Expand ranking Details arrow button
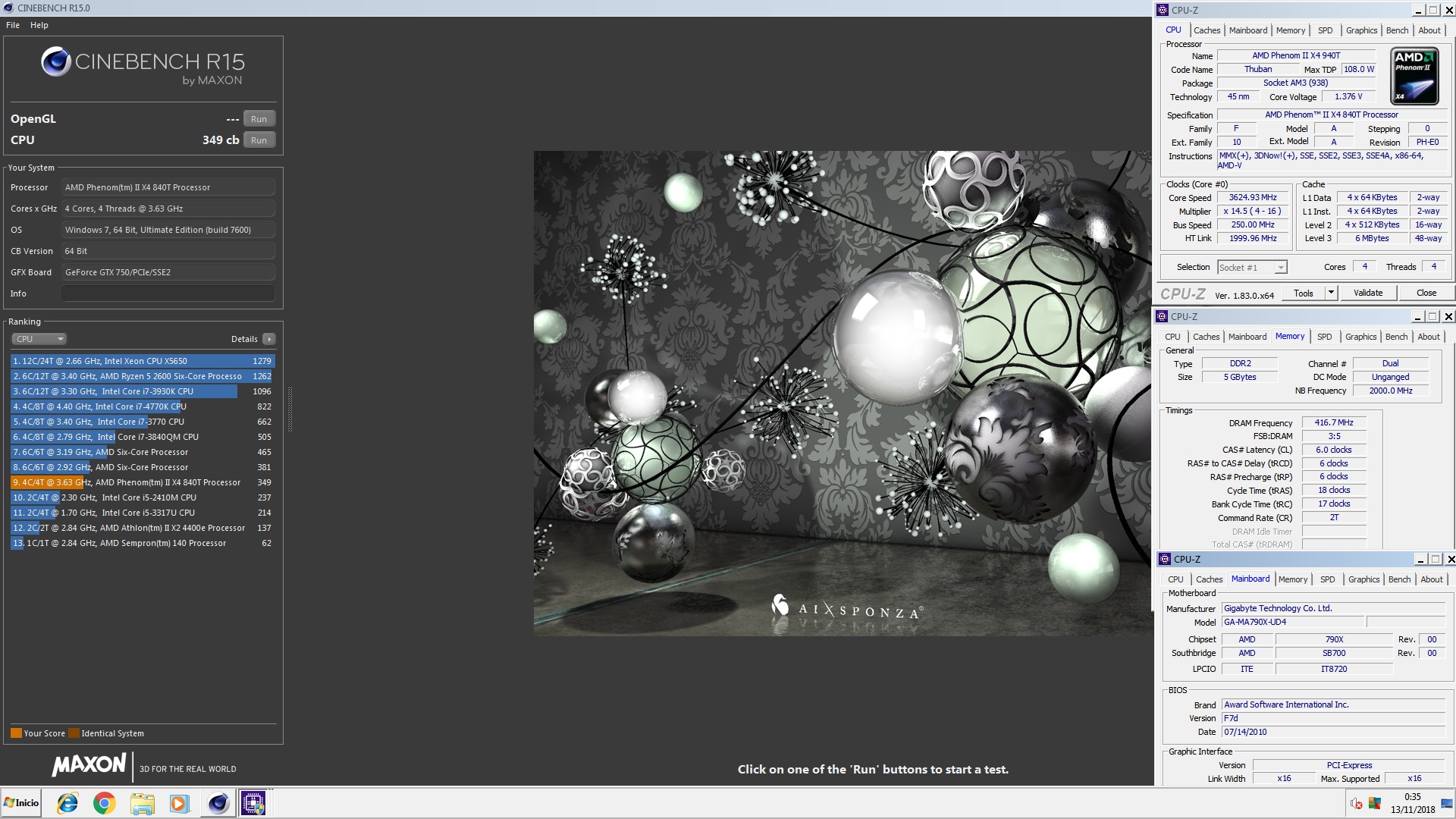The width and height of the screenshot is (1456, 819). point(269,339)
